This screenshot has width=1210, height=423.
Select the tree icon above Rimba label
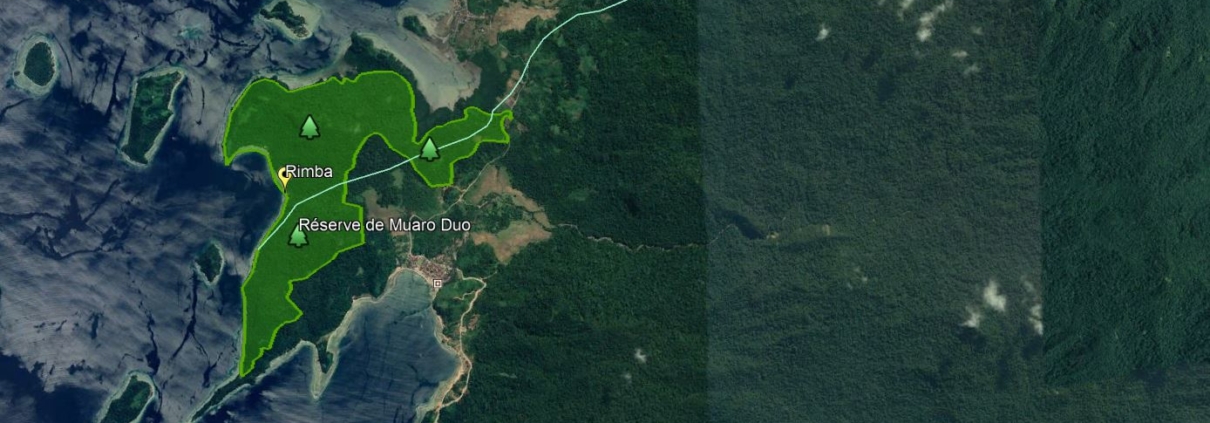(x=309, y=127)
